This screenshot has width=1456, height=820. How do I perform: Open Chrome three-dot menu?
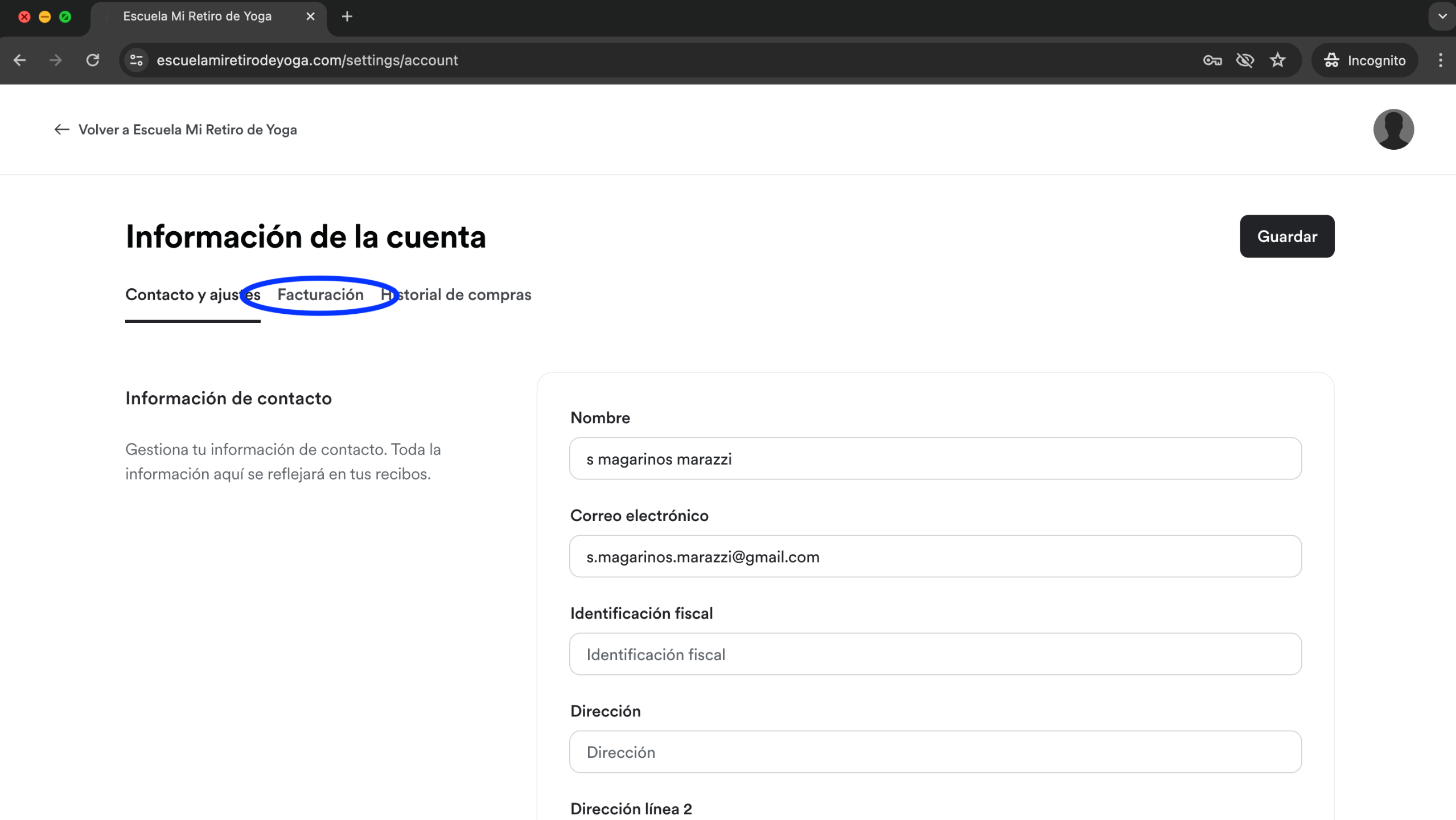[1440, 60]
